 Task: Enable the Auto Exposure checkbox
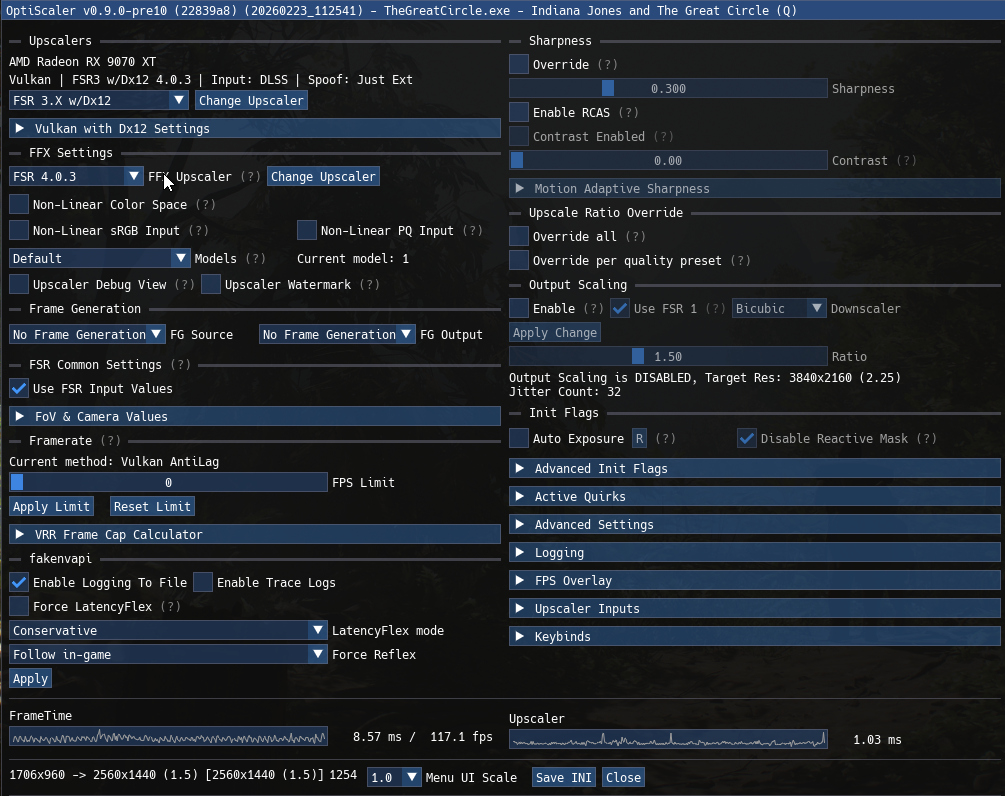pyautogui.click(x=519, y=438)
